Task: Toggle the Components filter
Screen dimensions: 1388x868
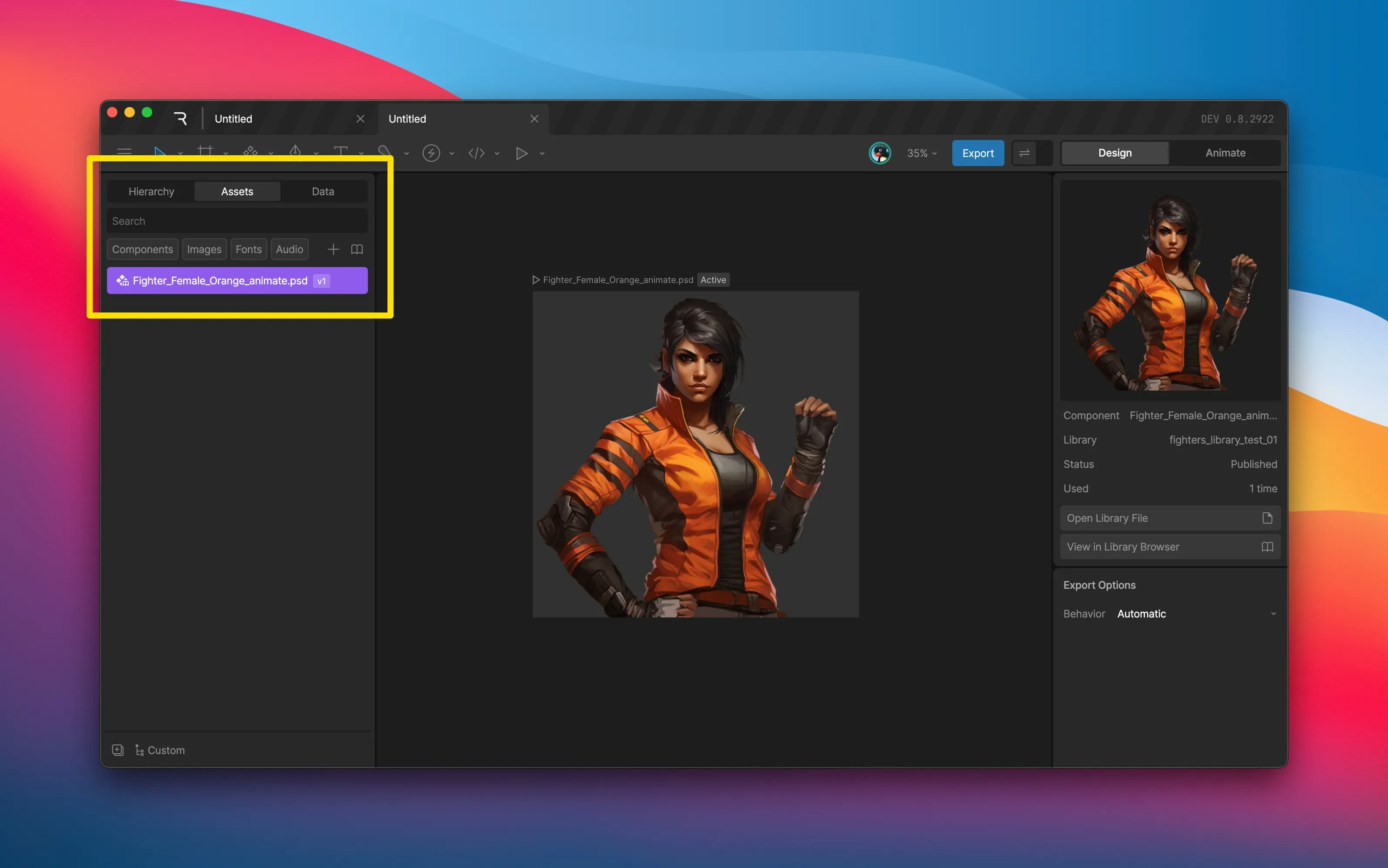Action: point(142,249)
